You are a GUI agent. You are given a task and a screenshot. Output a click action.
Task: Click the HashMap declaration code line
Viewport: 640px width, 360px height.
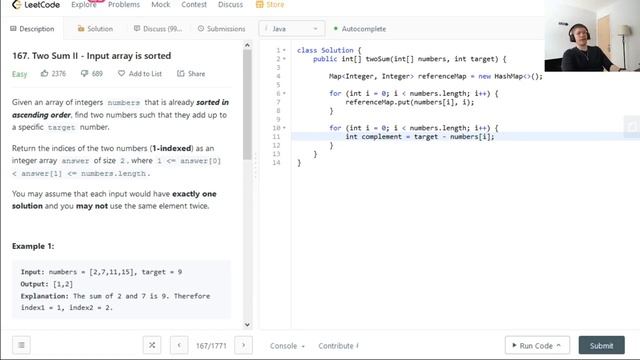(436, 76)
